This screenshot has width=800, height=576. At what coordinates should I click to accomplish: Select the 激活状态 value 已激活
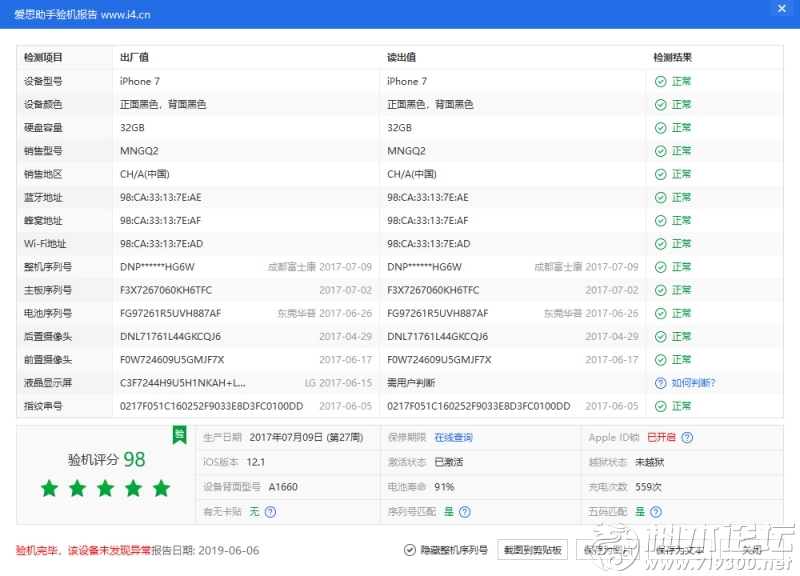point(448,462)
